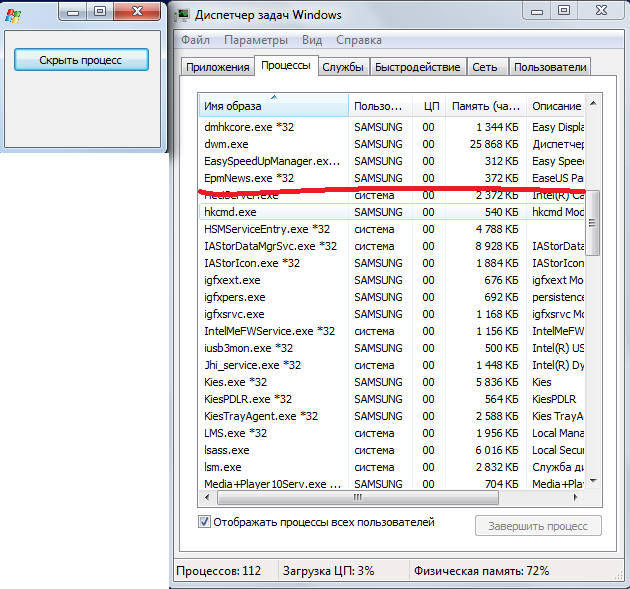Sort by "Пользо..." column header

coord(380,106)
